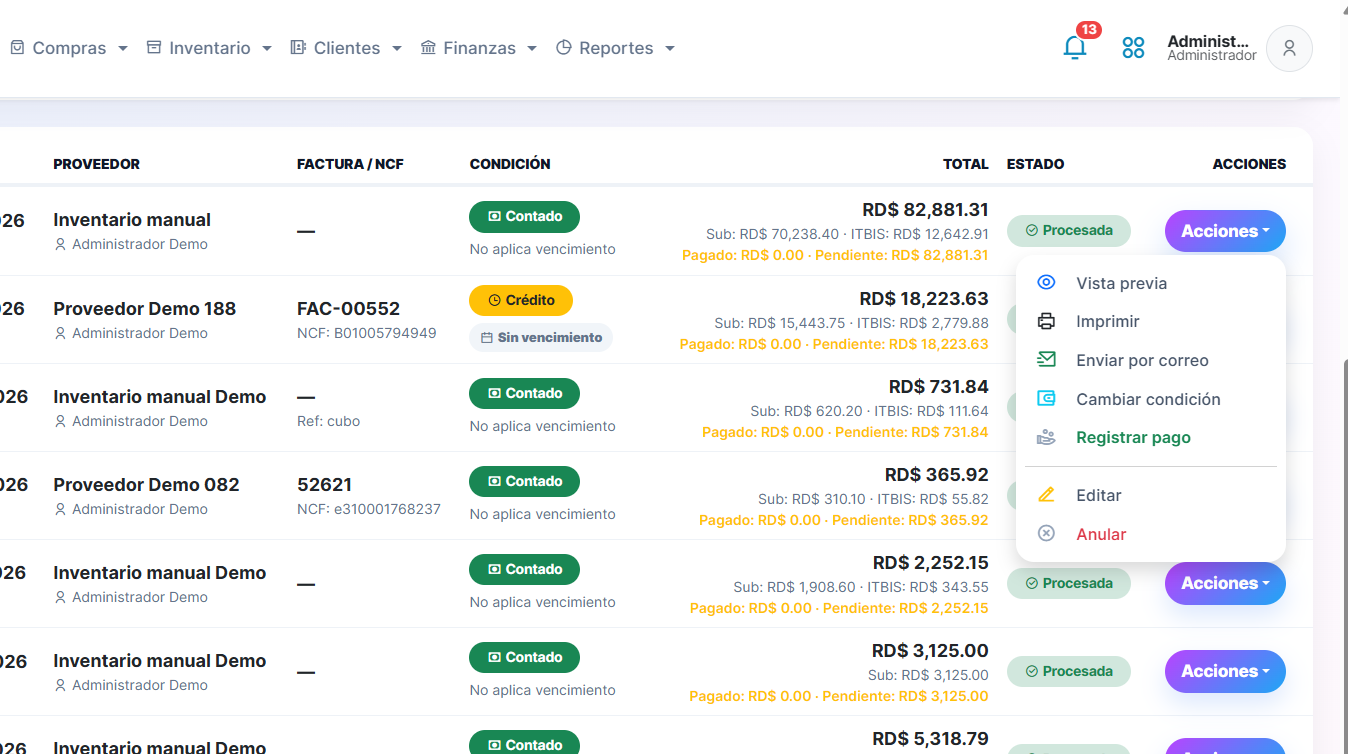Open the Clientes menu
Image resolution: width=1348 pixels, height=754 pixels.
tap(346, 48)
